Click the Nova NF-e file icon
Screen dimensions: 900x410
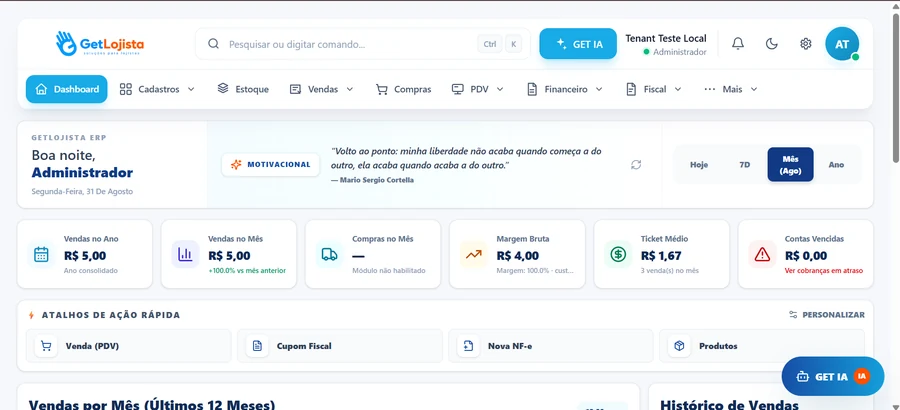click(x=468, y=346)
